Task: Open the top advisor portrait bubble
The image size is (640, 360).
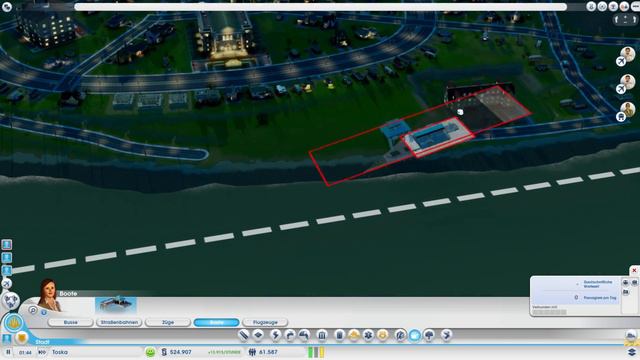Action: 628,54
